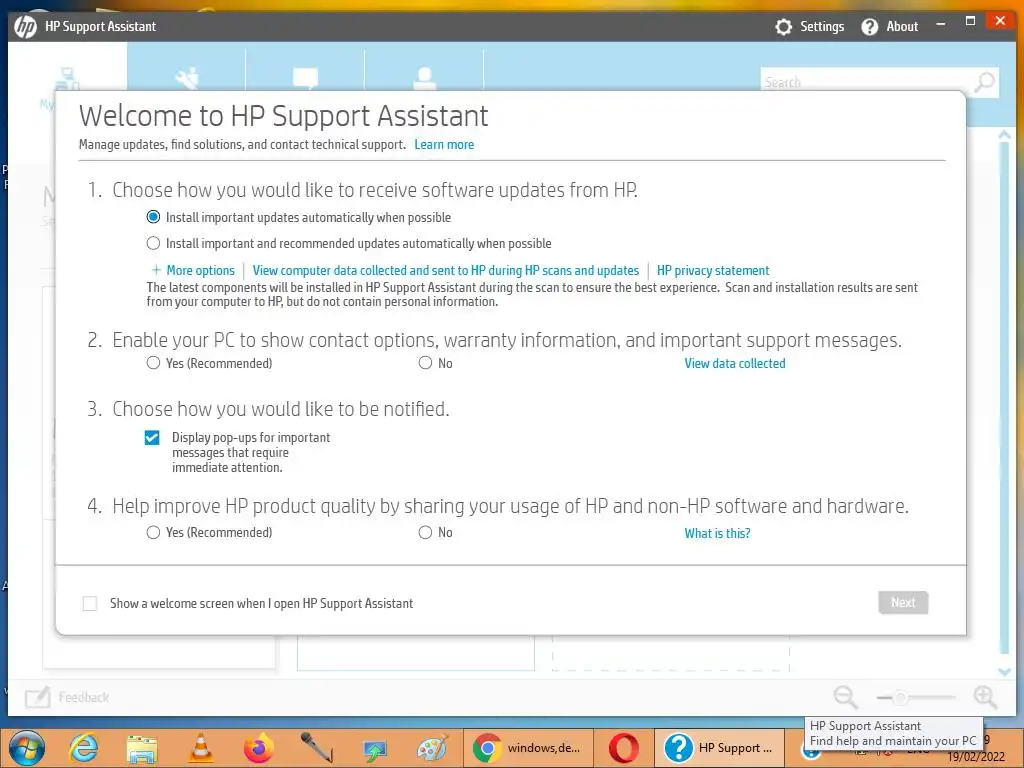Click the search magnifier icon
The width and height of the screenshot is (1024, 768).
click(x=984, y=82)
